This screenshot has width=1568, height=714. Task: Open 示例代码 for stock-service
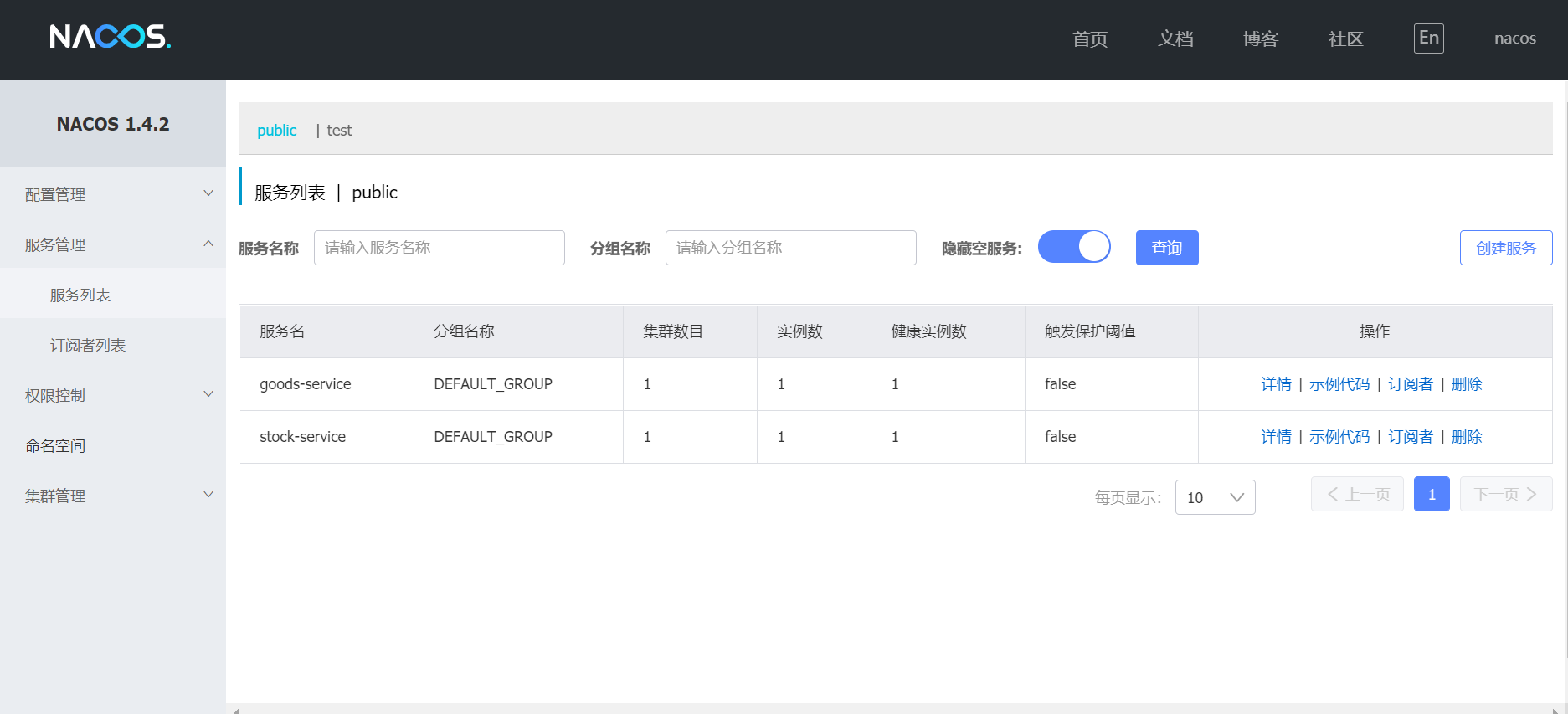coord(1339,437)
